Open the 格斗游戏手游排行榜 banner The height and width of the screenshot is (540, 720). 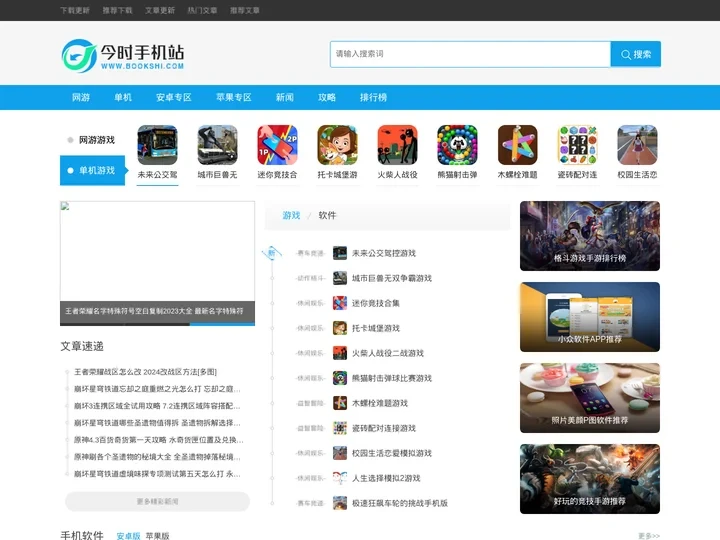[x=590, y=236]
